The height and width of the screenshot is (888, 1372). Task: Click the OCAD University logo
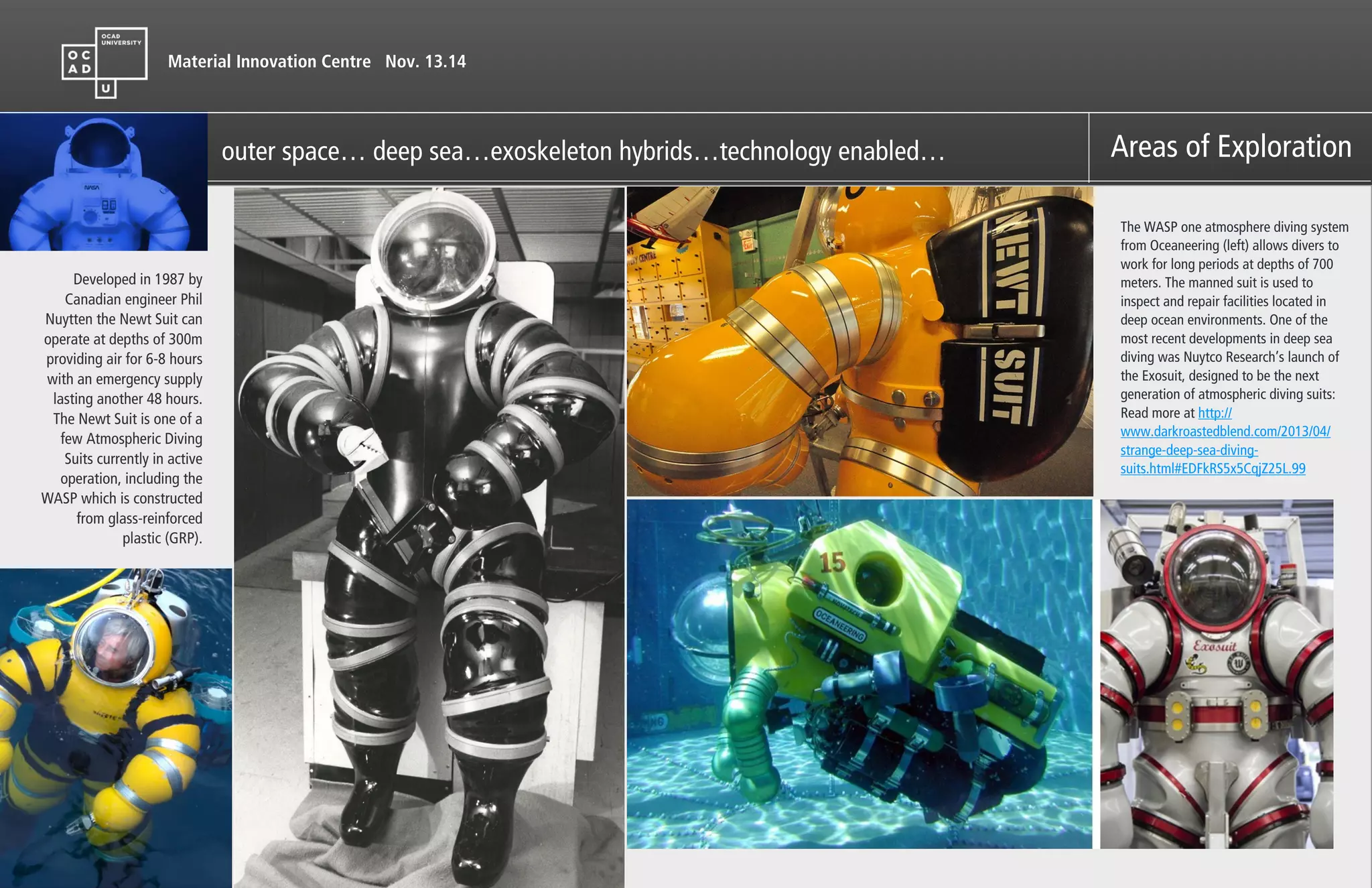pos(105,62)
